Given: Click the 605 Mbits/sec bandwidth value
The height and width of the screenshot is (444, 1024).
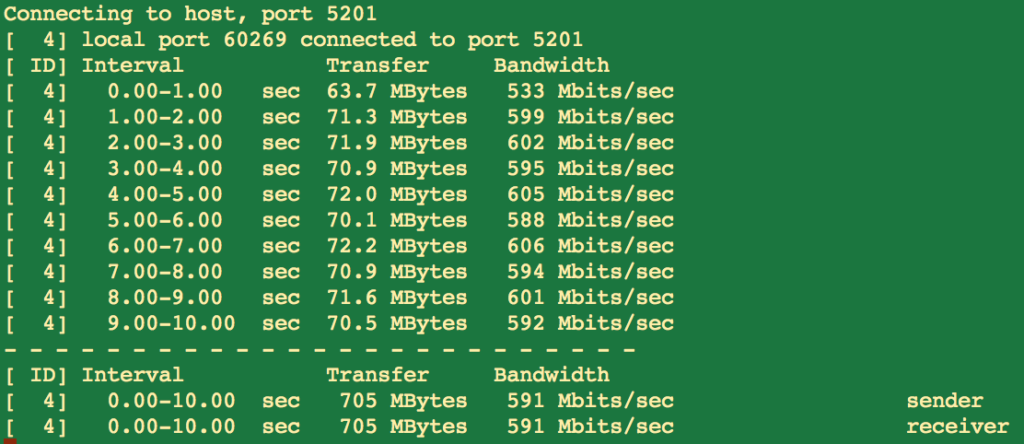Looking at the screenshot, I should (x=590, y=195).
